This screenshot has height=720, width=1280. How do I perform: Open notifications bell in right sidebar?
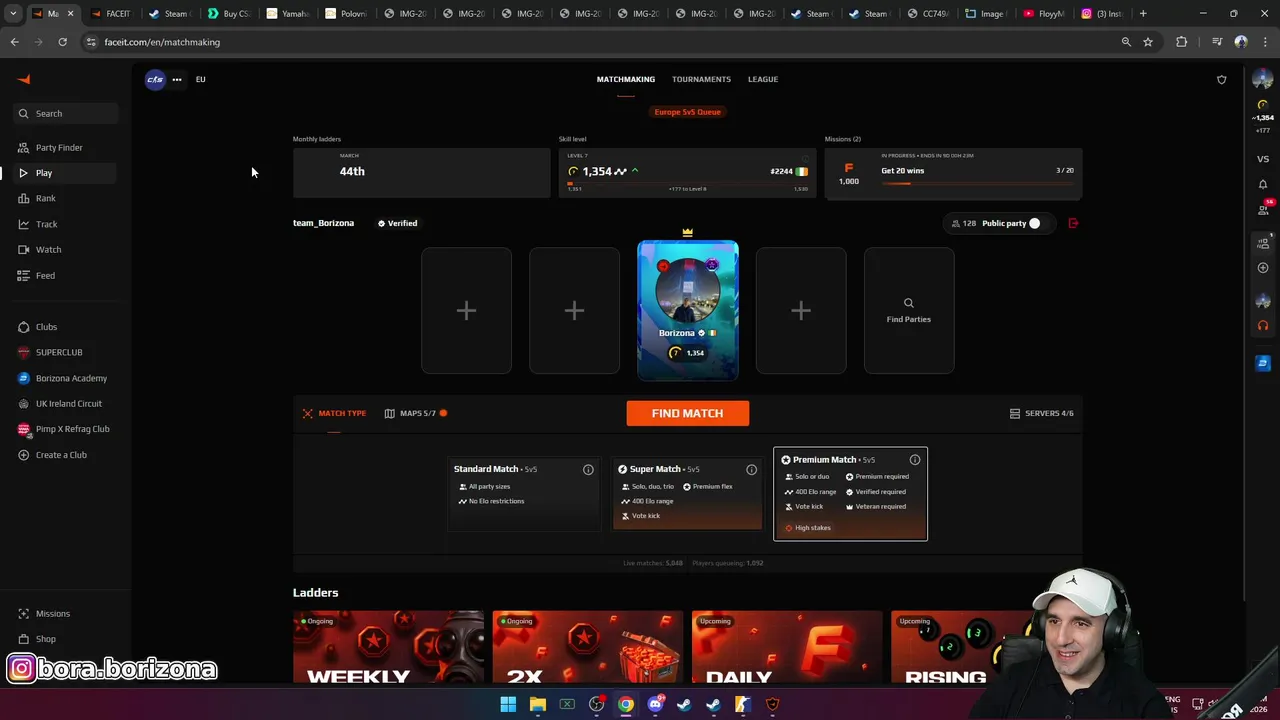pyautogui.click(x=1263, y=184)
